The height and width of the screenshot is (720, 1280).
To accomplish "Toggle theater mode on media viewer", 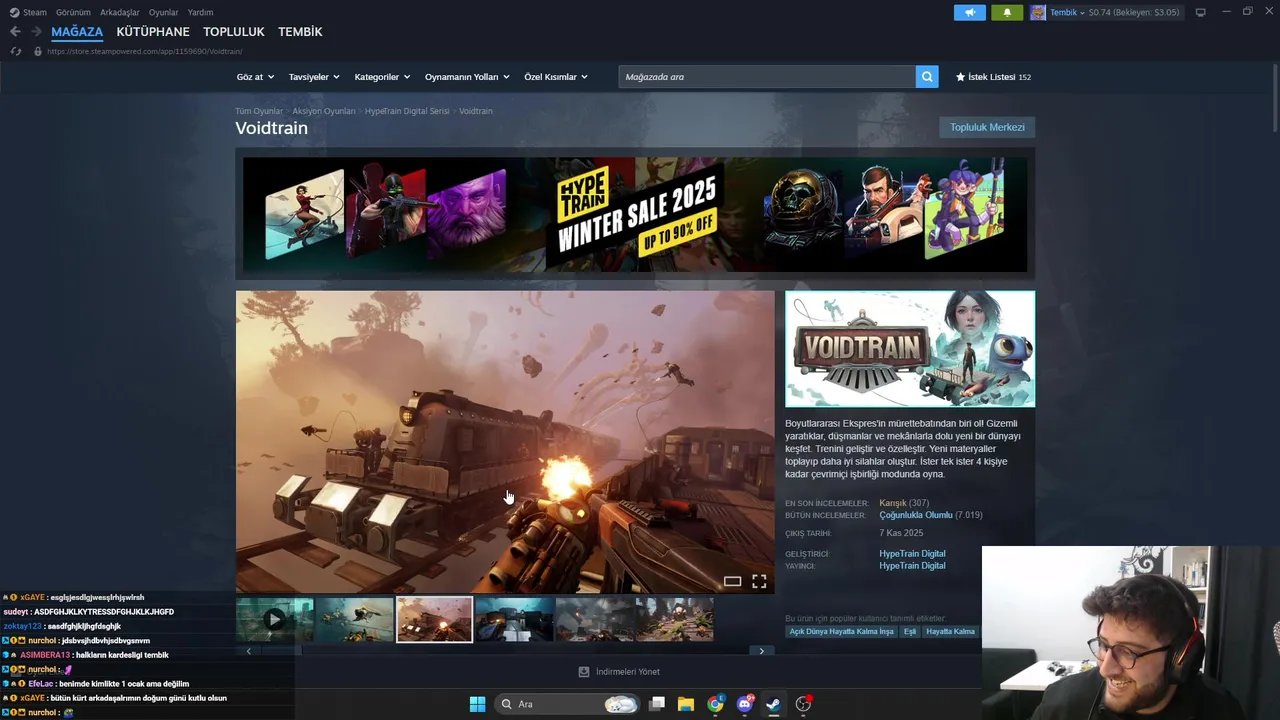I will click(x=732, y=581).
